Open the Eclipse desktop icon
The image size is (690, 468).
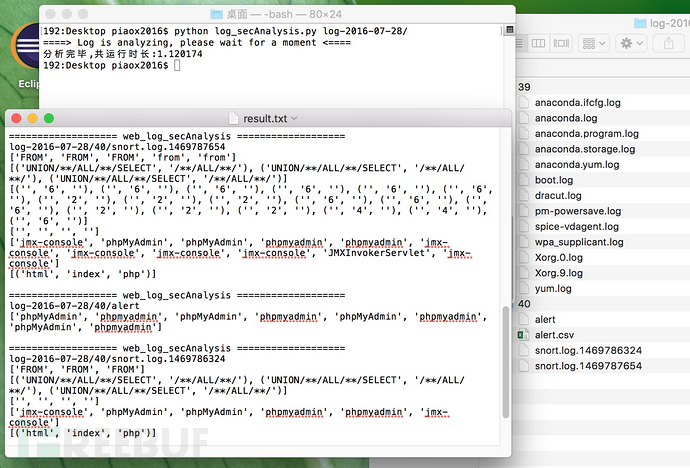[26, 55]
